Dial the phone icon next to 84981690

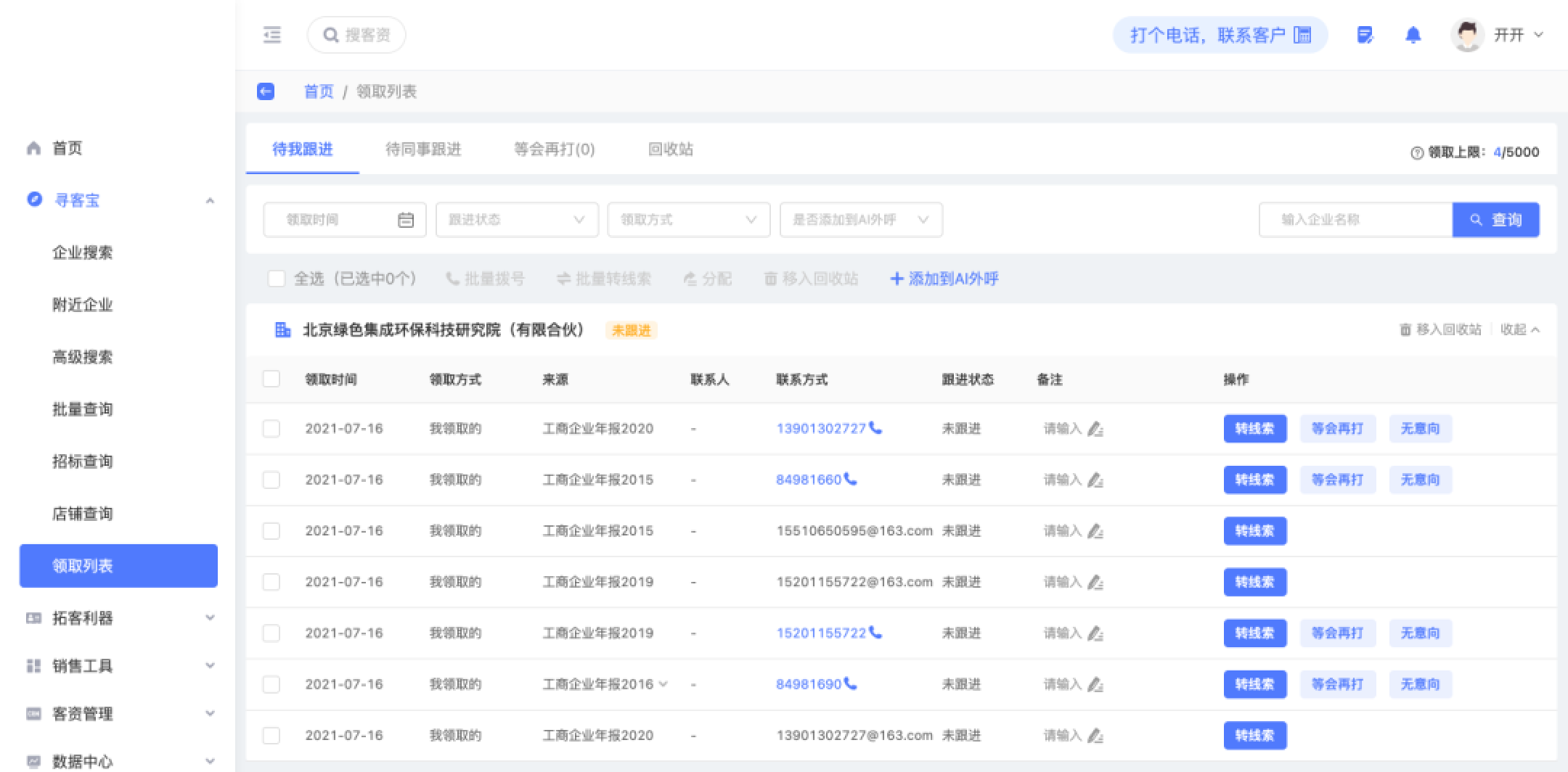click(x=850, y=684)
